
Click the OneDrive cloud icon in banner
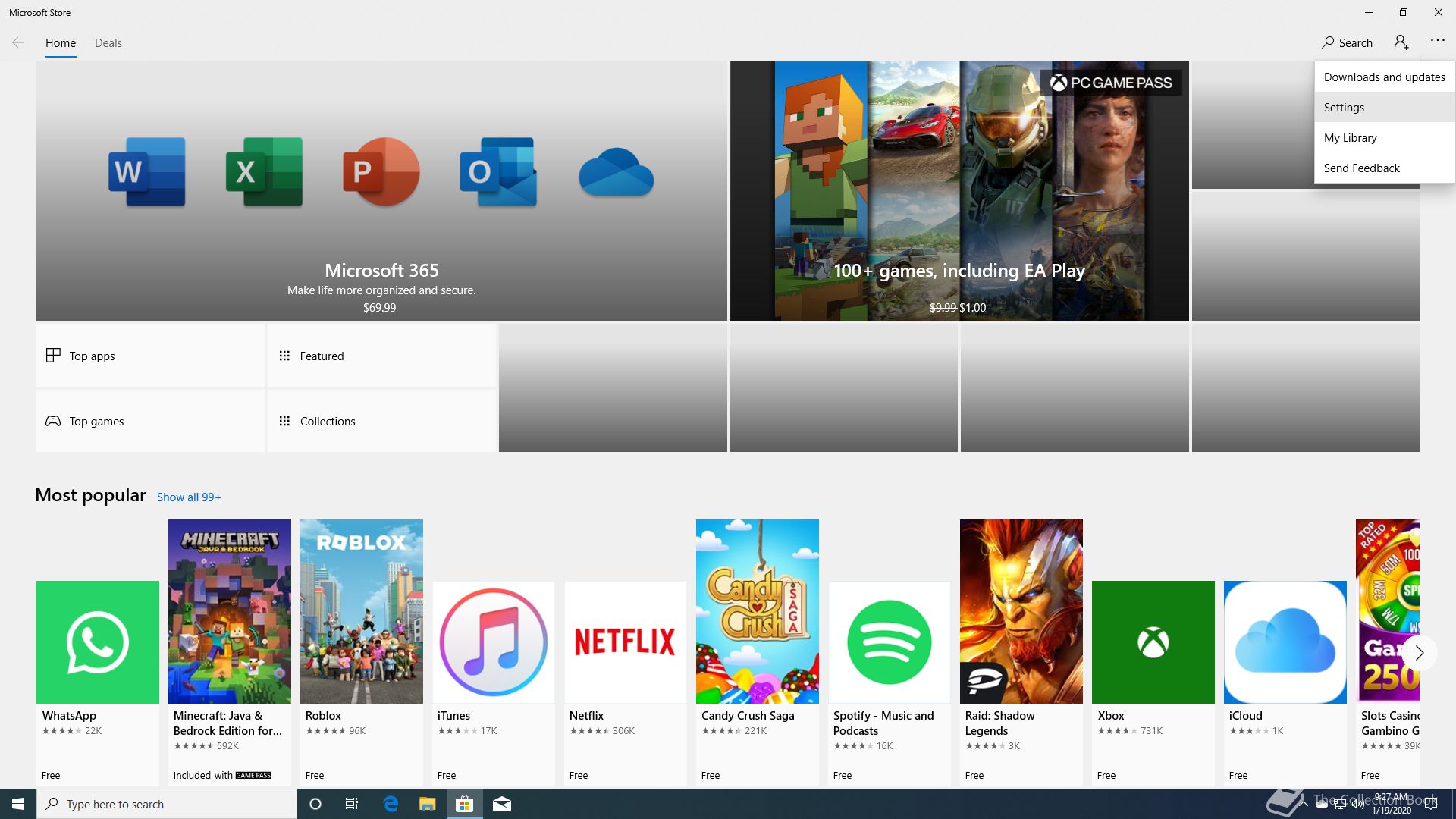(616, 172)
